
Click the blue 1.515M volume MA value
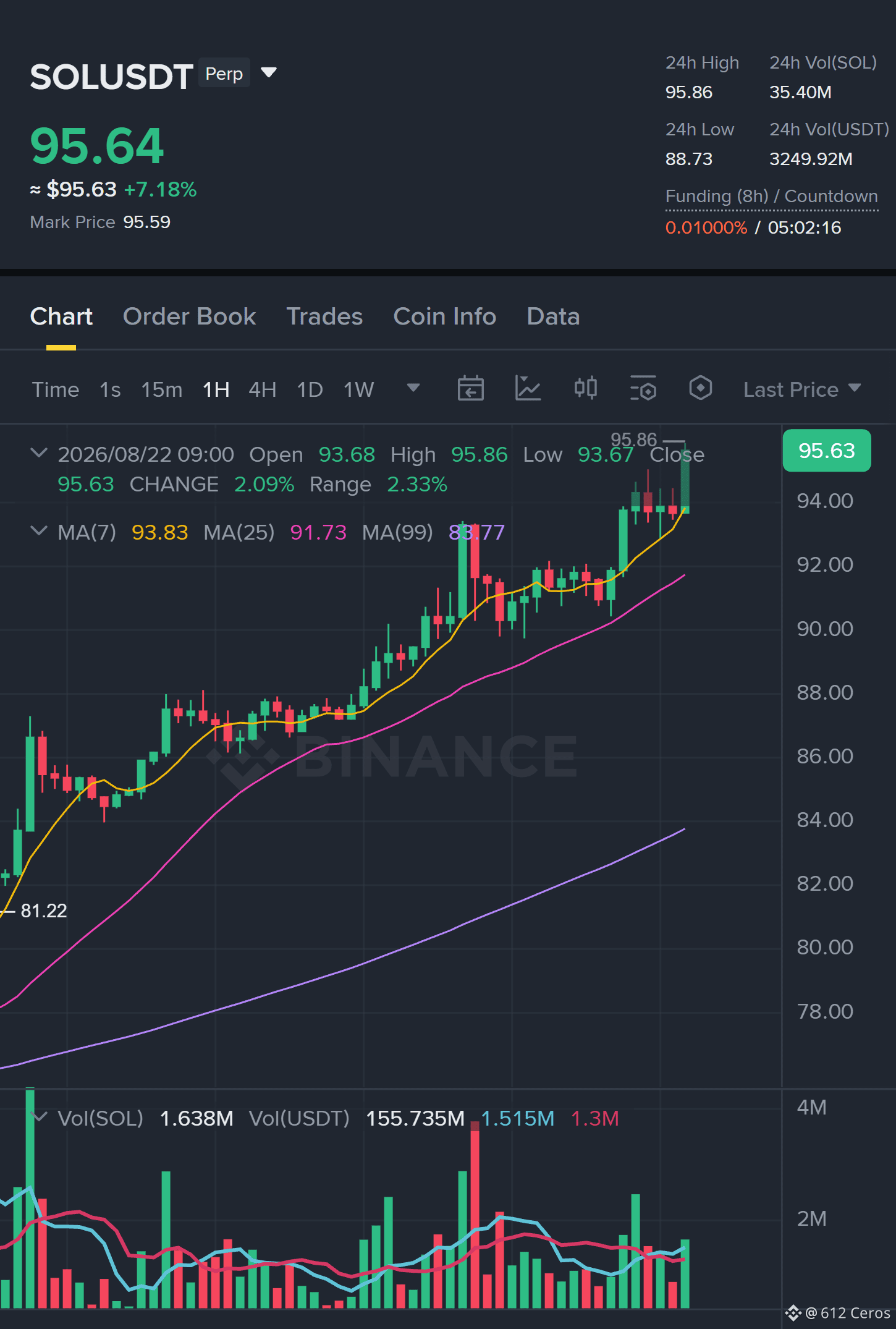[518, 1118]
